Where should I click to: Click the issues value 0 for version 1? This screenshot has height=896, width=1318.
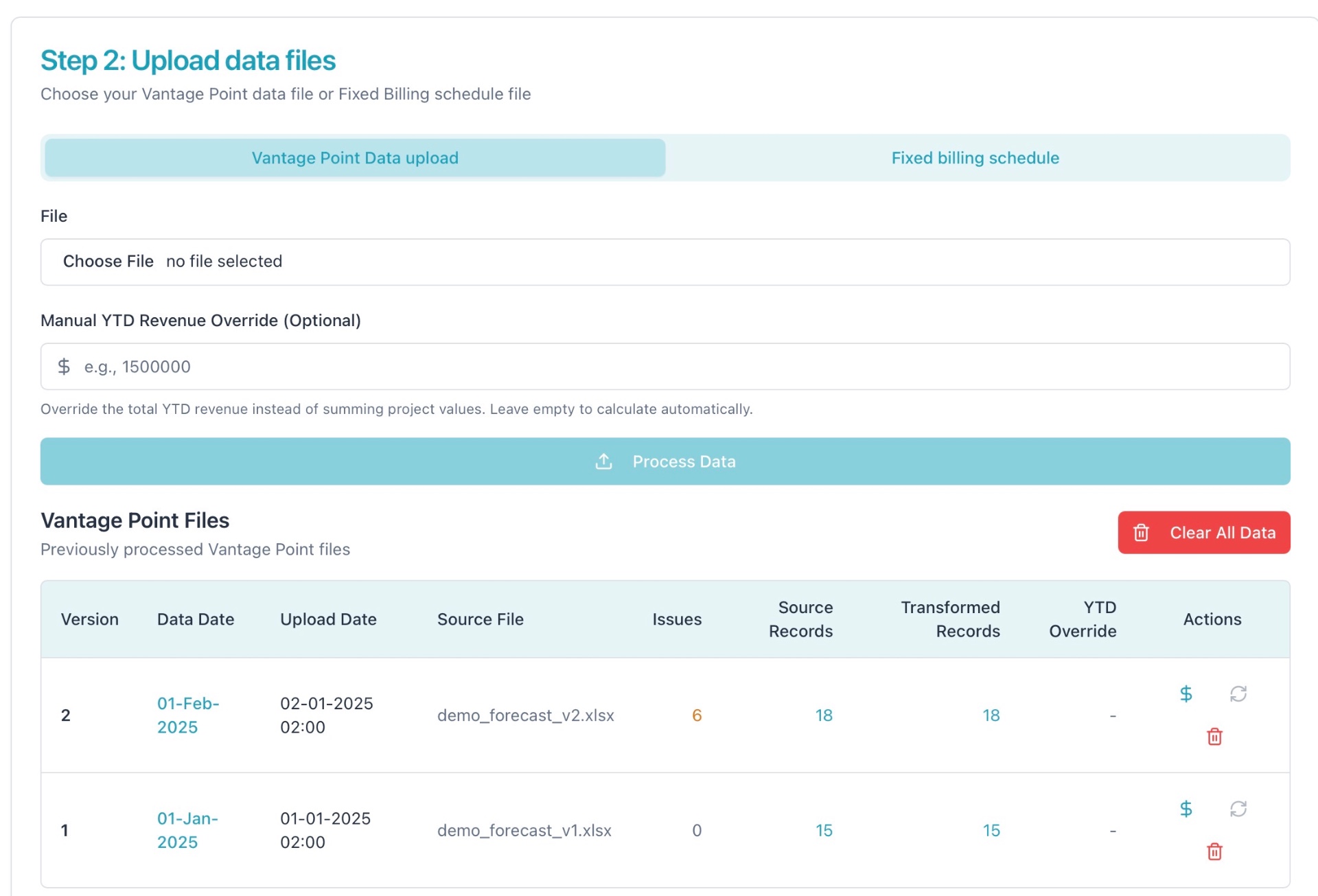point(697,830)
